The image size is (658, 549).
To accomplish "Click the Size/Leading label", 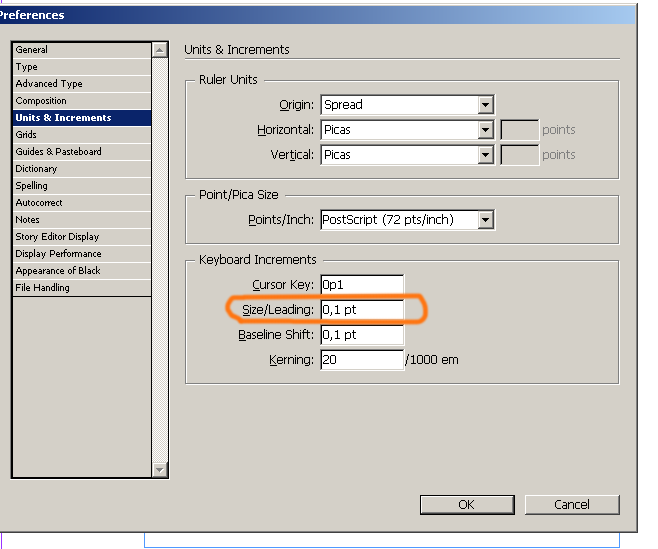I will coord(278,310).
